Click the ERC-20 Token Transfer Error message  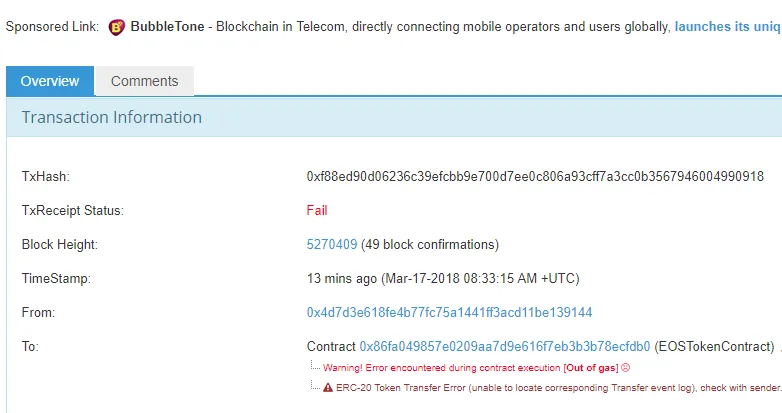tap(559, 388)
